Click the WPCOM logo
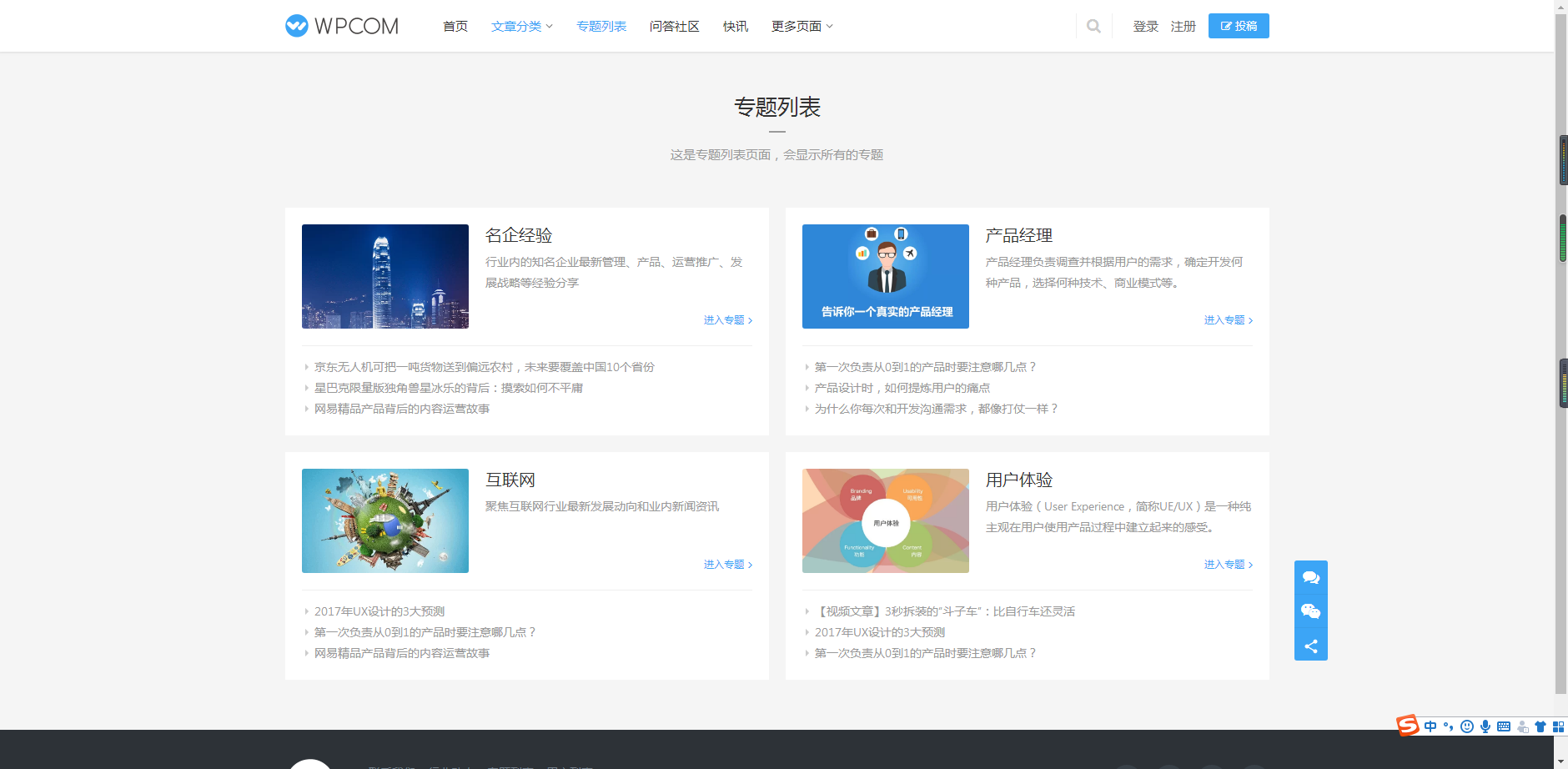This screenshot has height=769, width=1568. tap(342, 26)
